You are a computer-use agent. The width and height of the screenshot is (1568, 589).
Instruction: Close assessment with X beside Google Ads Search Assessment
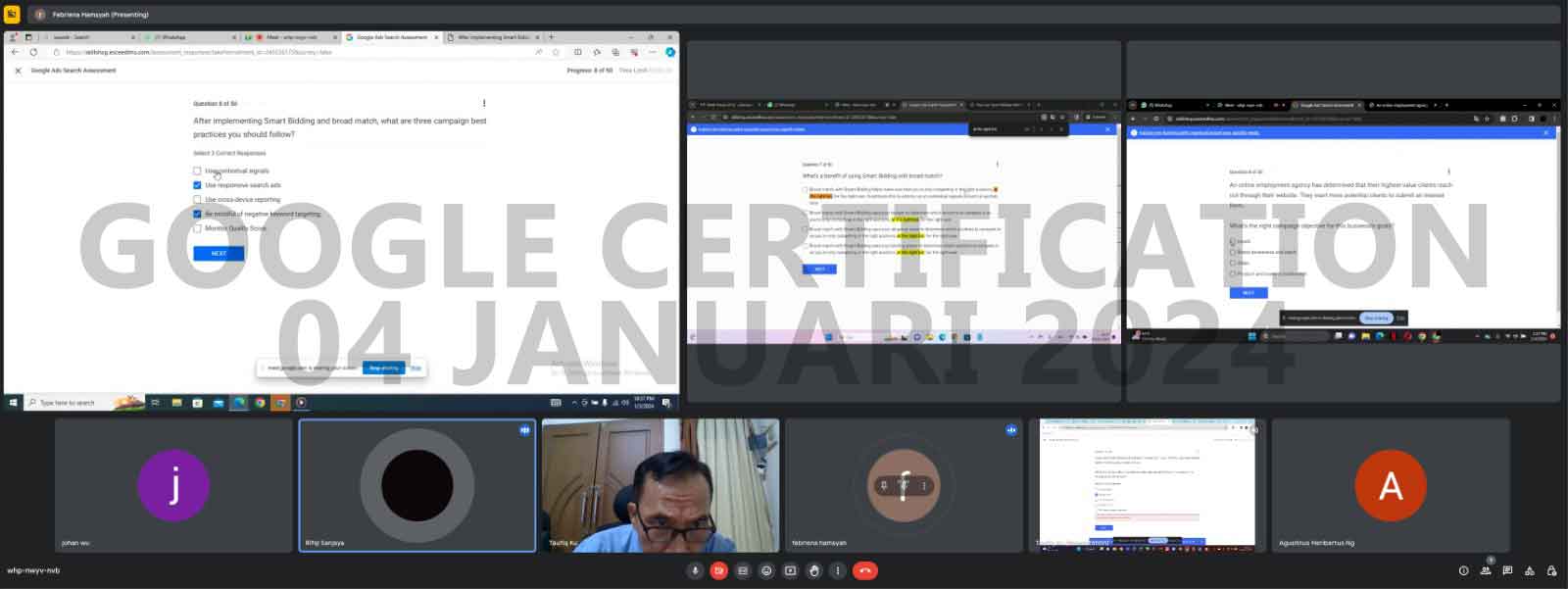(x=18, y=71)
